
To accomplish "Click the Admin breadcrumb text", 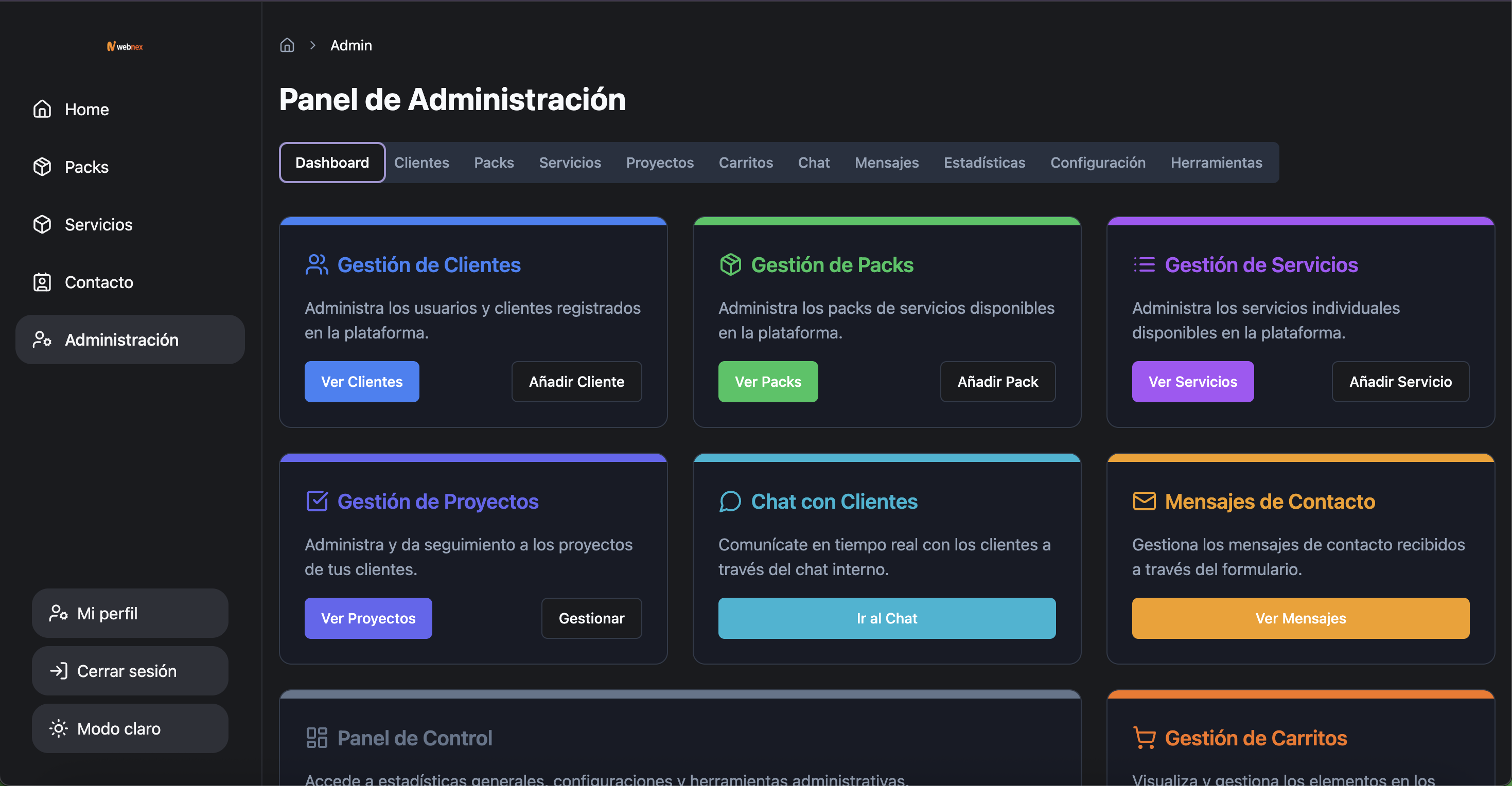I will 351,45.
